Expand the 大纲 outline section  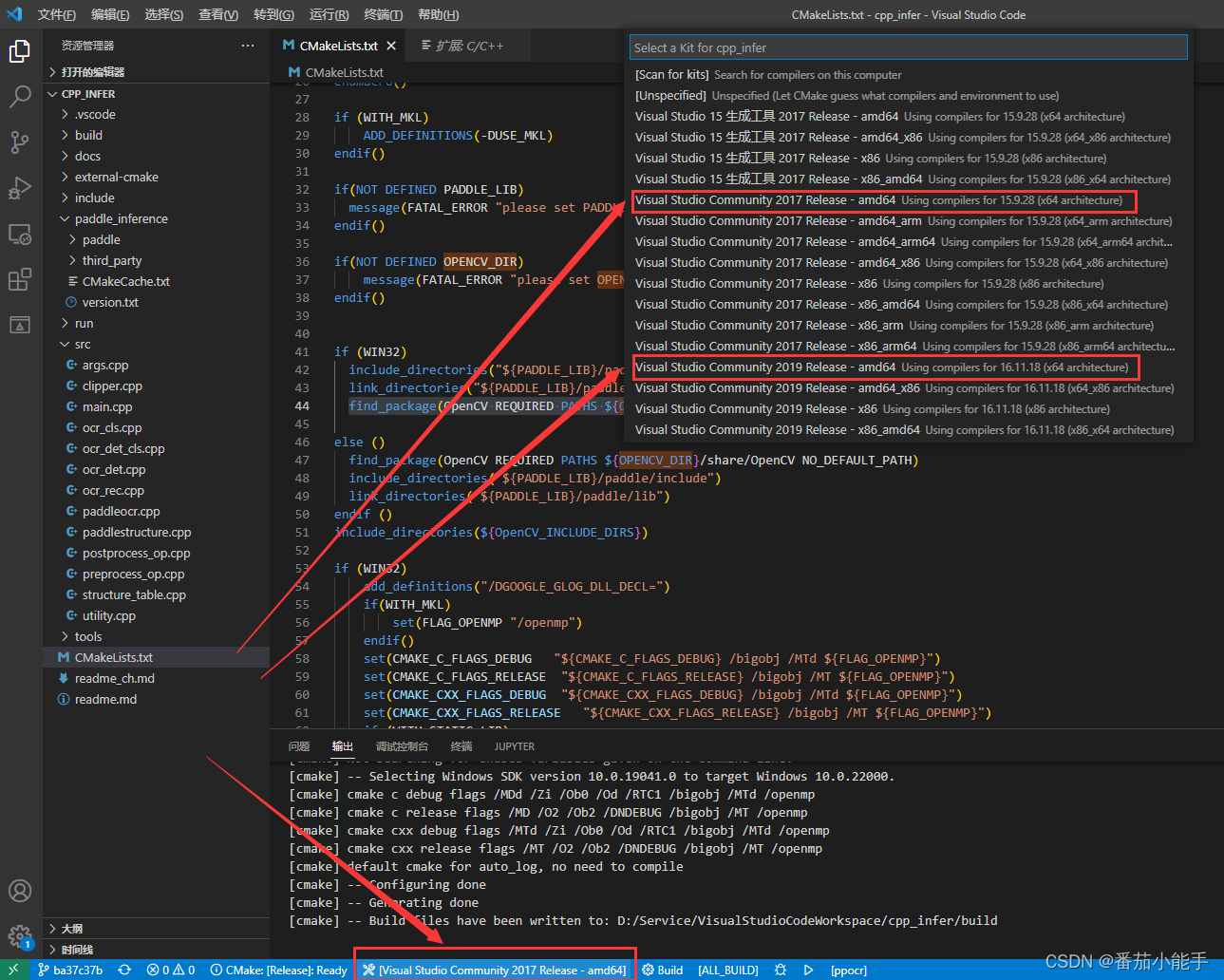click(x=157, y=929)
